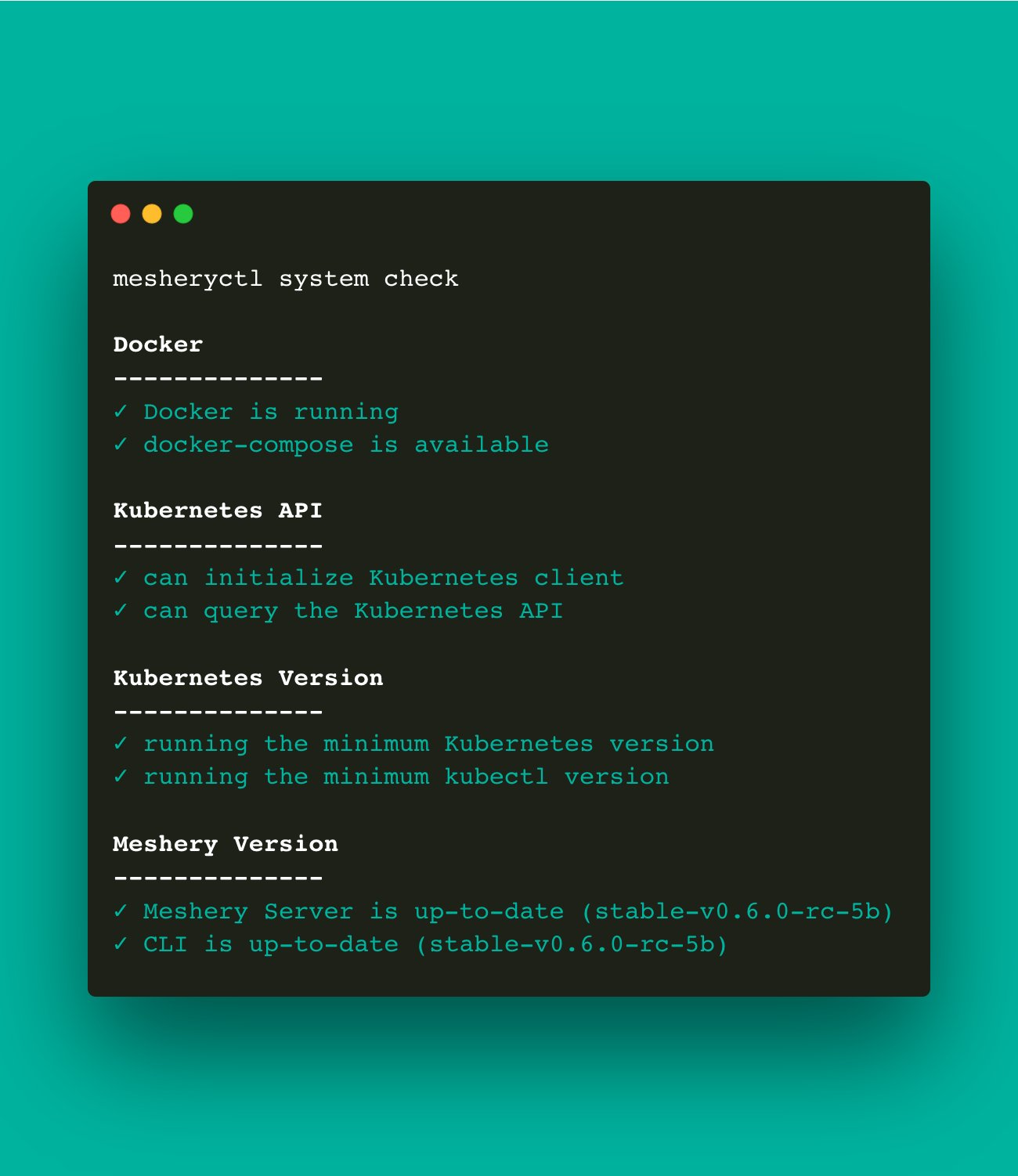Click the red traffic light window control
Viewport: 1018px width, 1176px height.
(121, 213)
